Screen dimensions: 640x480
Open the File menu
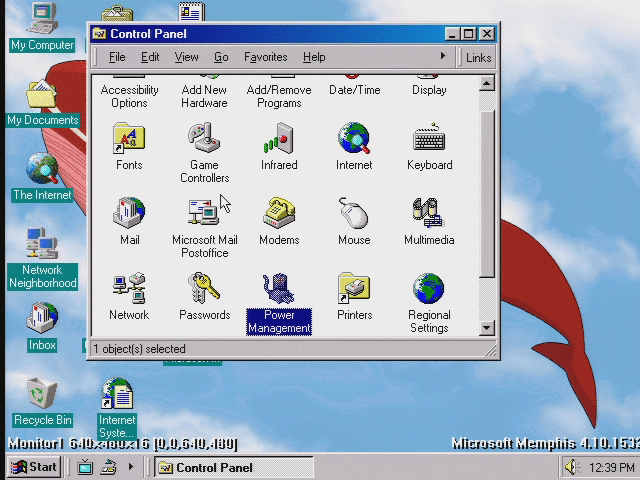(117, 57)
